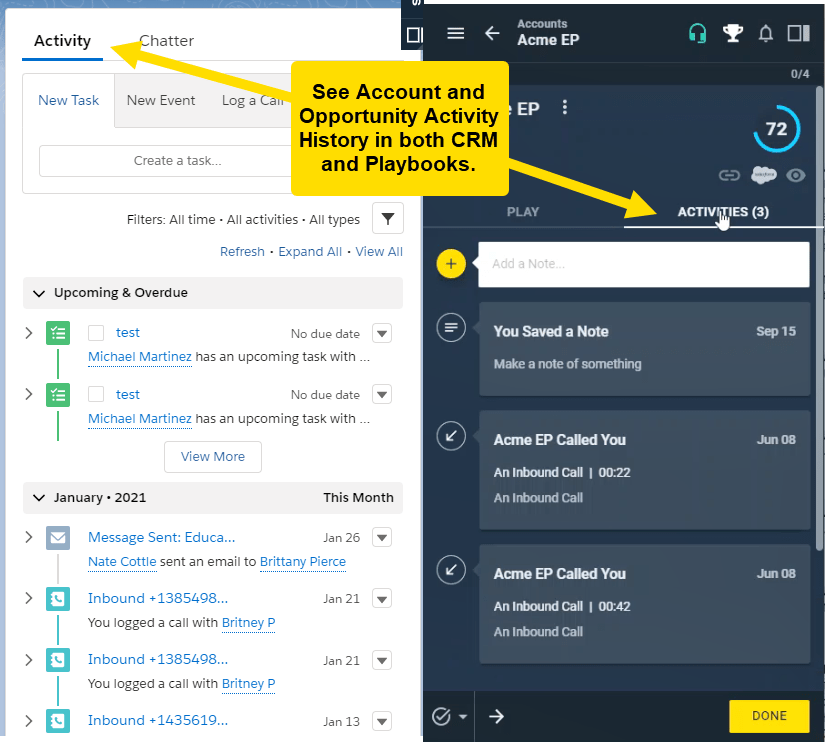Open the dropdown arrow on the first test task

click(382, 333)
